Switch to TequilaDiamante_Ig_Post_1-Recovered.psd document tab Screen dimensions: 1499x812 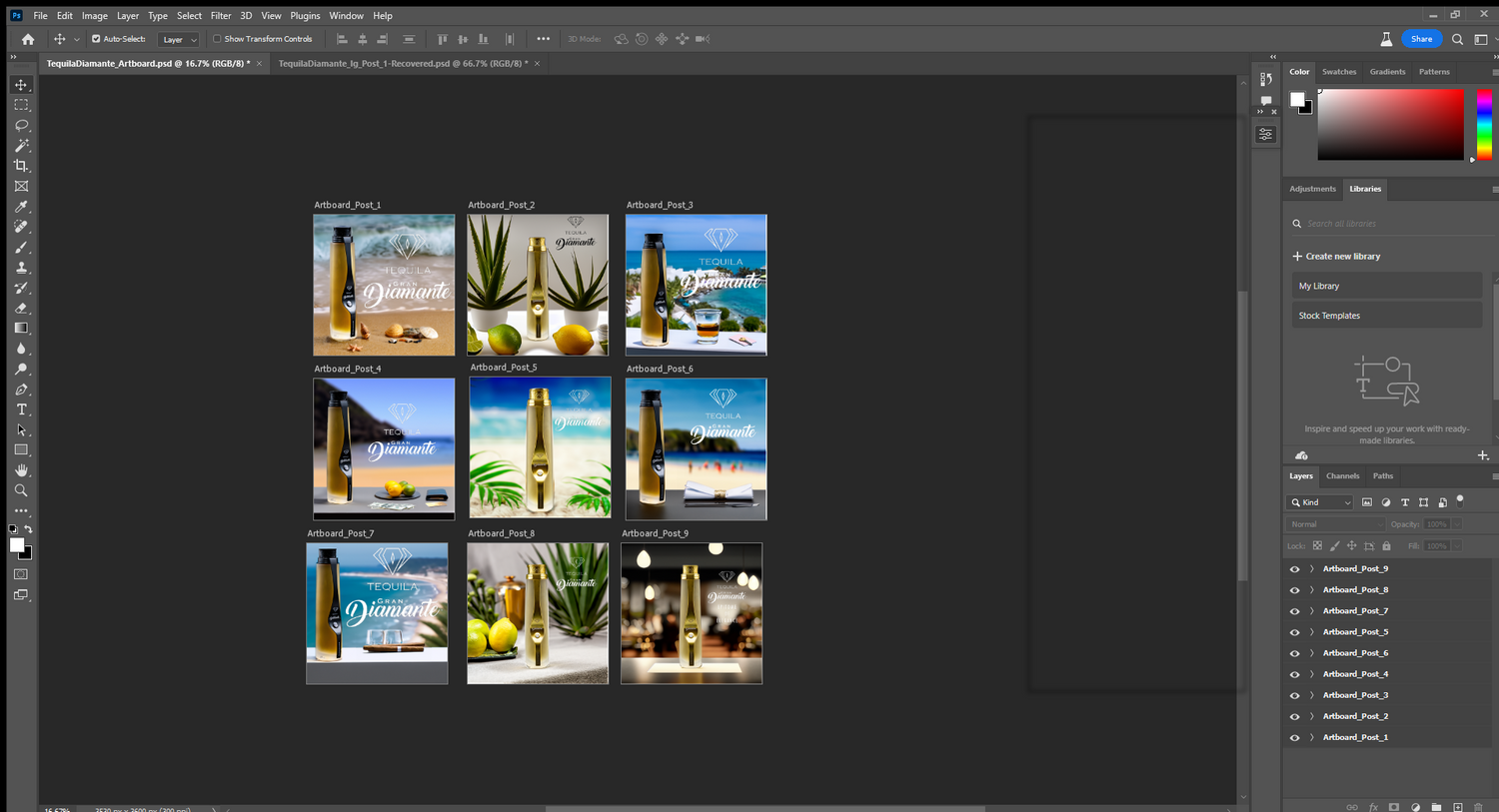(x=403, y=63)
